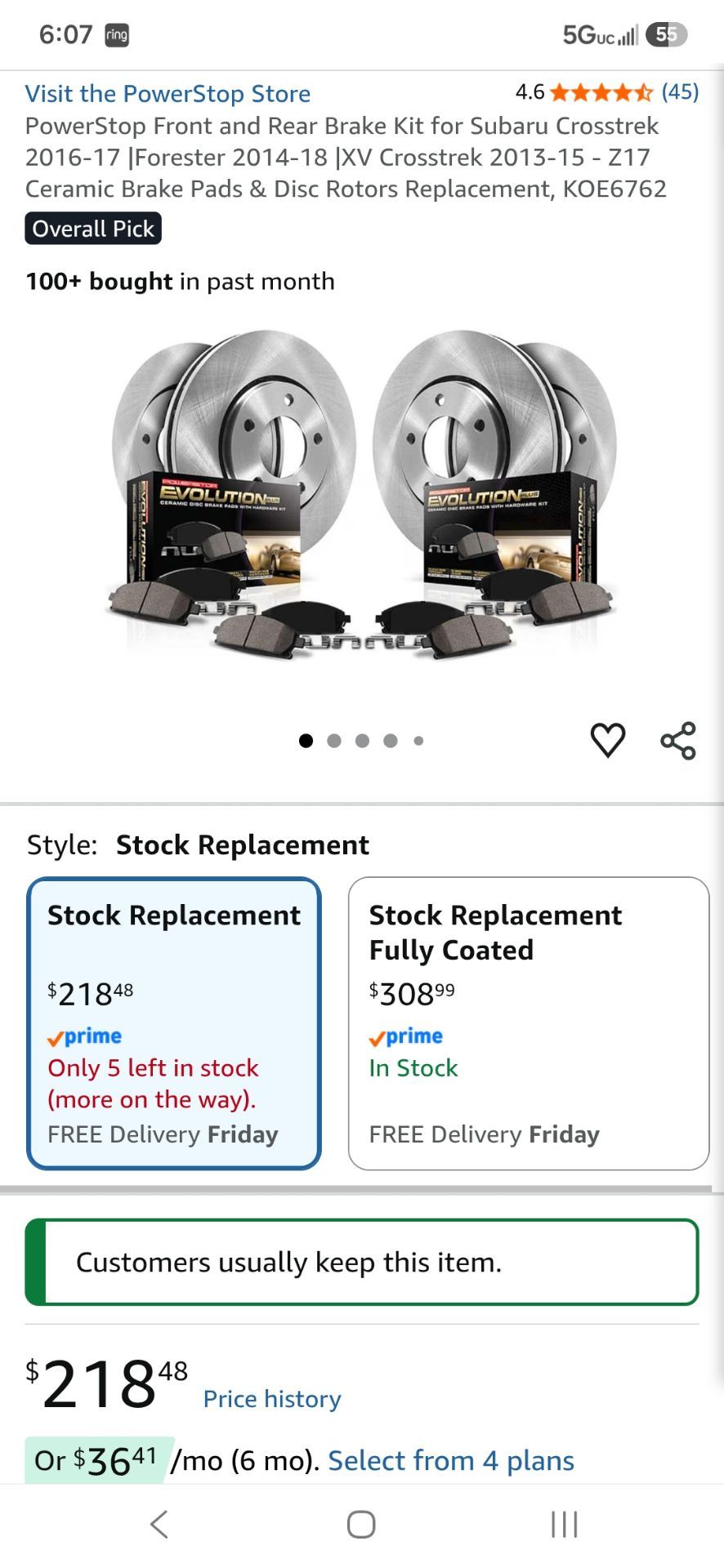This screenshot has height=1568, width=724.
Task: Select the Stock Replacement style option
Action: click(x=174, y=1023)
